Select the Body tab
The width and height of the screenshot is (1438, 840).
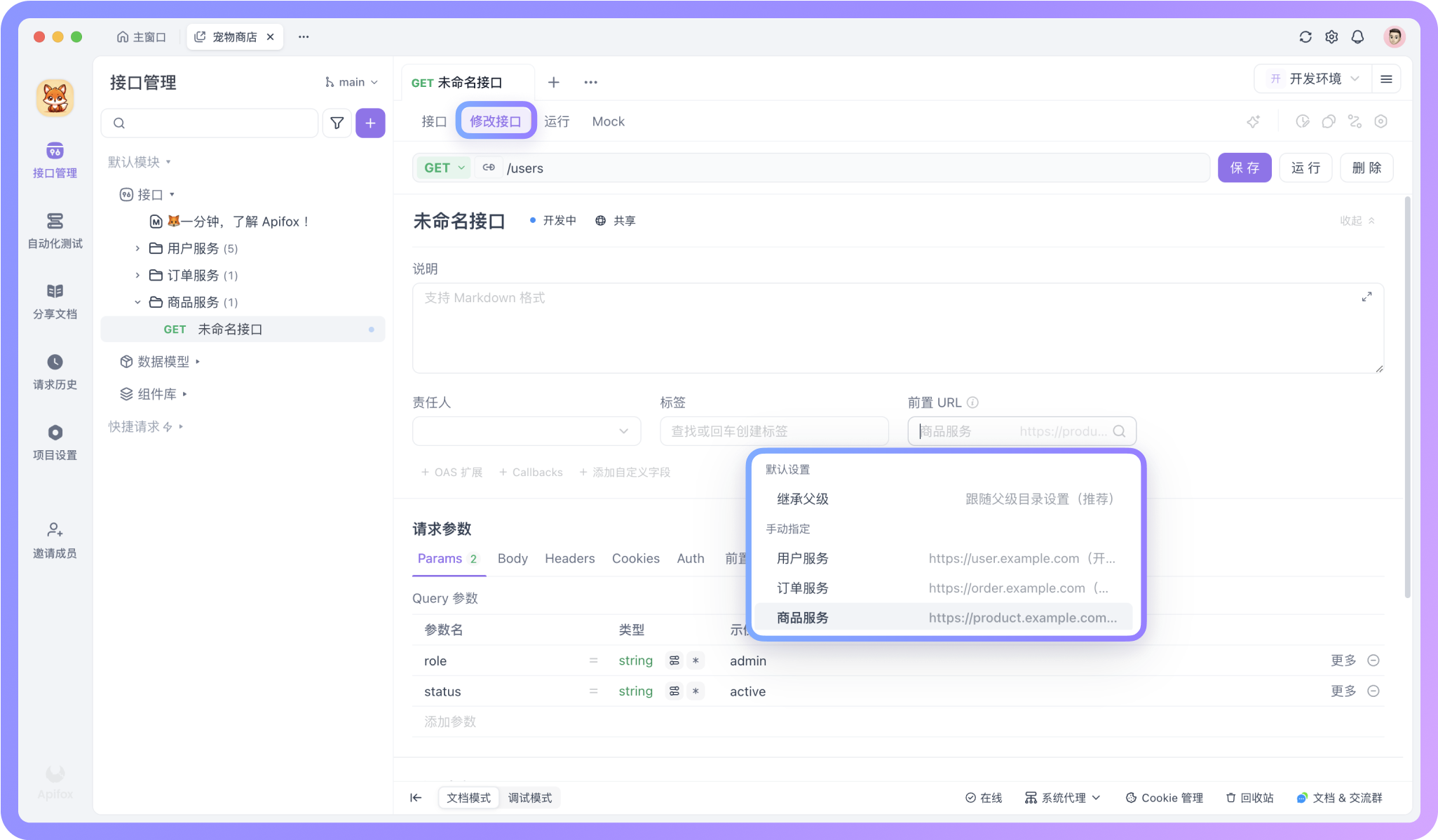[513, 559]
